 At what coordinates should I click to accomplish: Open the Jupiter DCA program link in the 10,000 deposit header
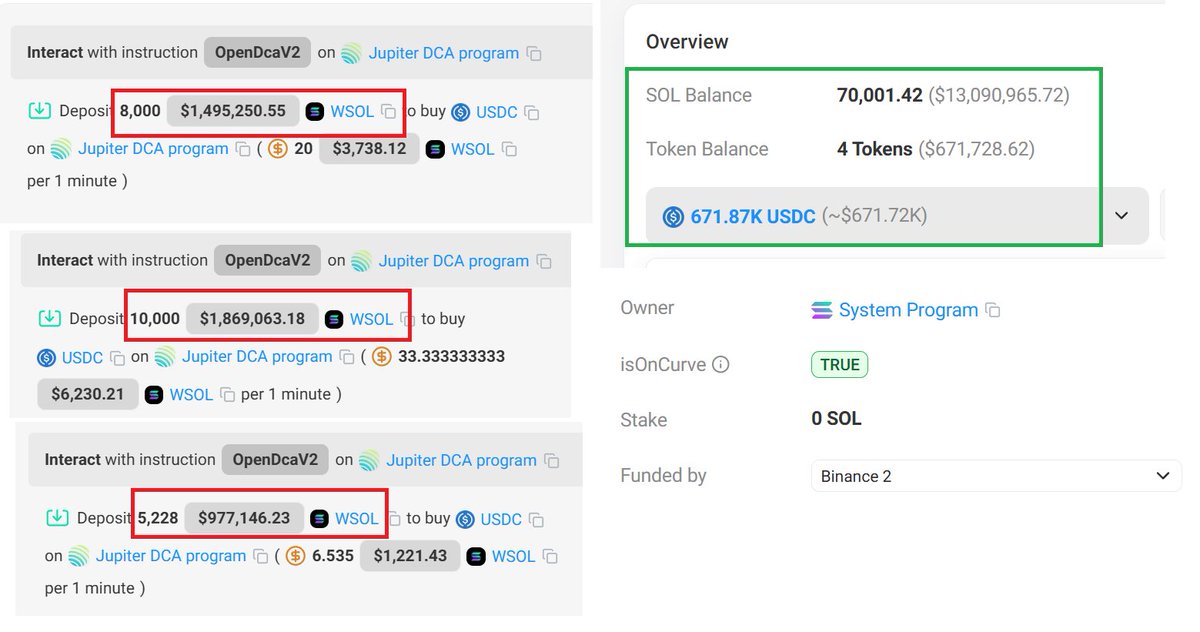453,261
